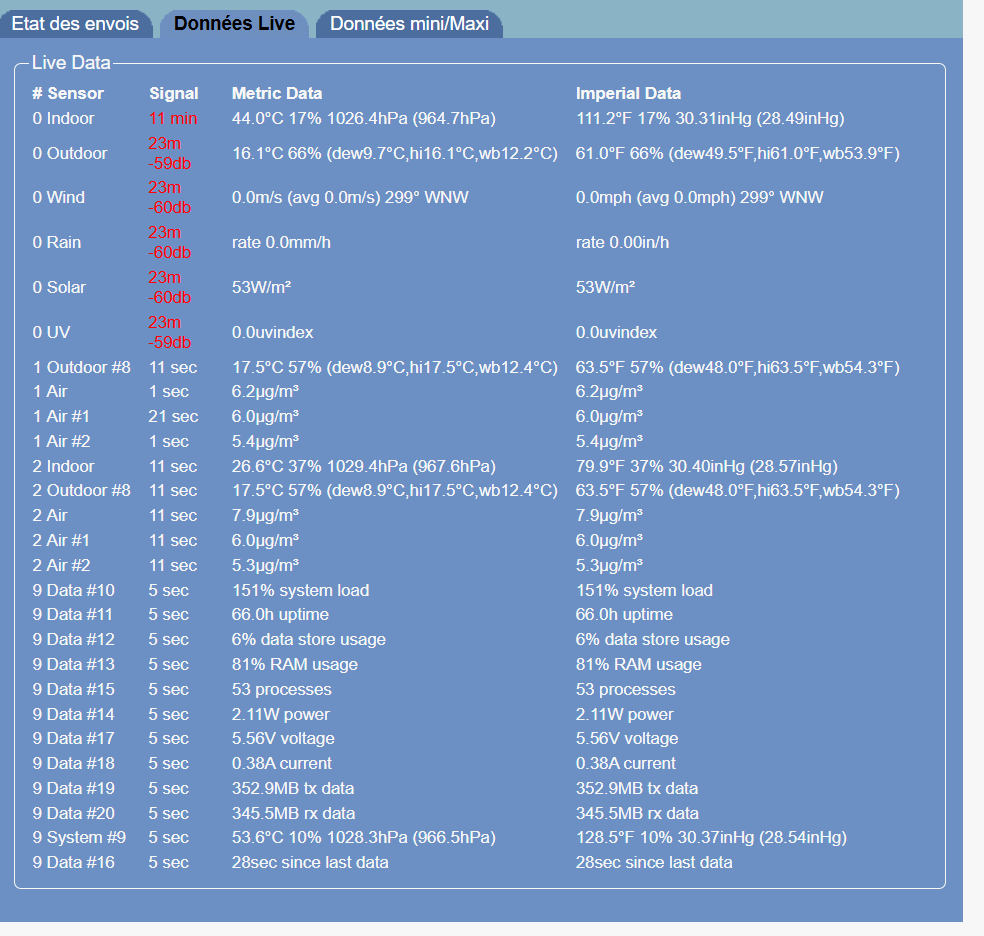
Task: Select the "21 sec" signal value
Action: click(x=173, y=417)
